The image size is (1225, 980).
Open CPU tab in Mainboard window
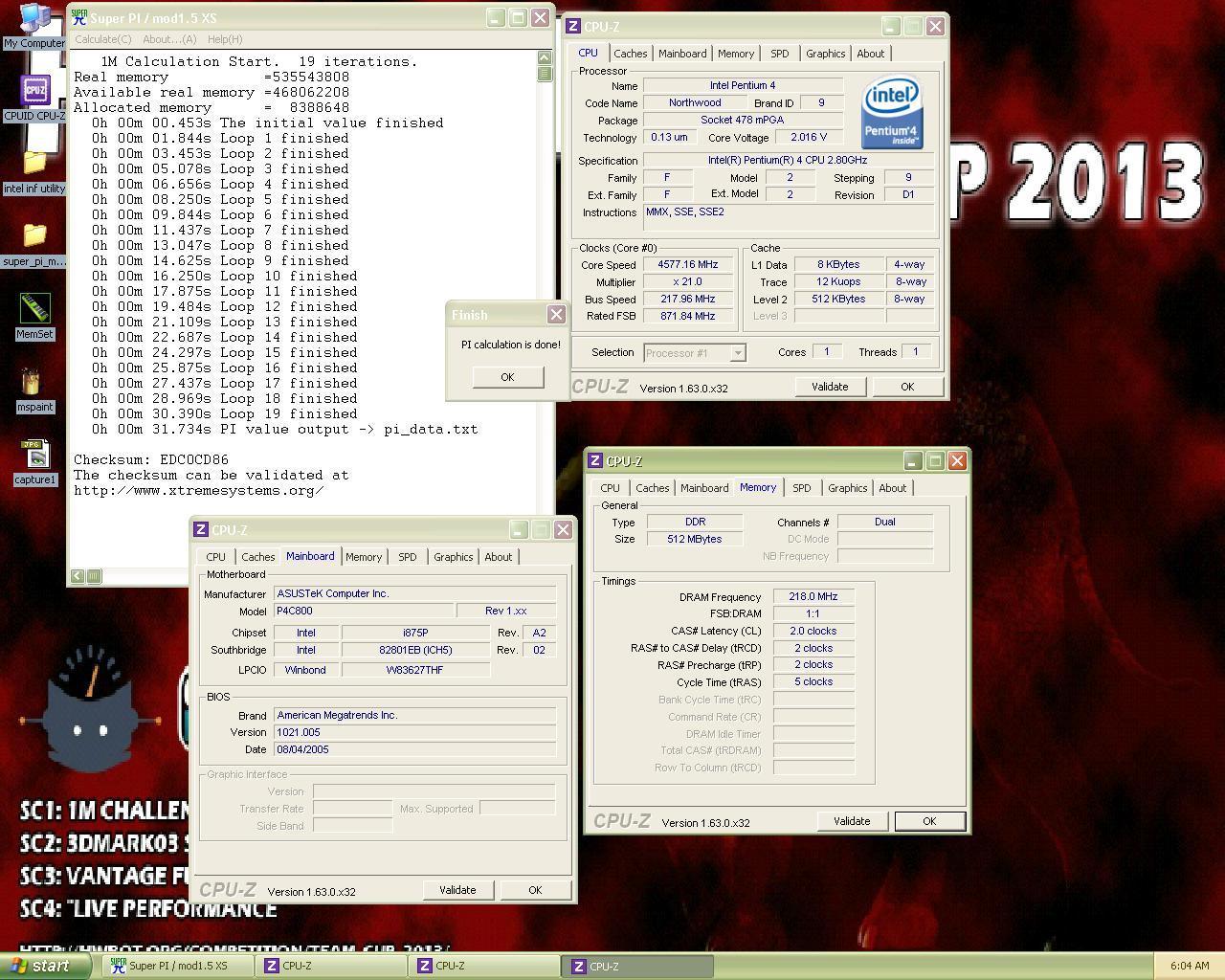(x=215, y=557)
